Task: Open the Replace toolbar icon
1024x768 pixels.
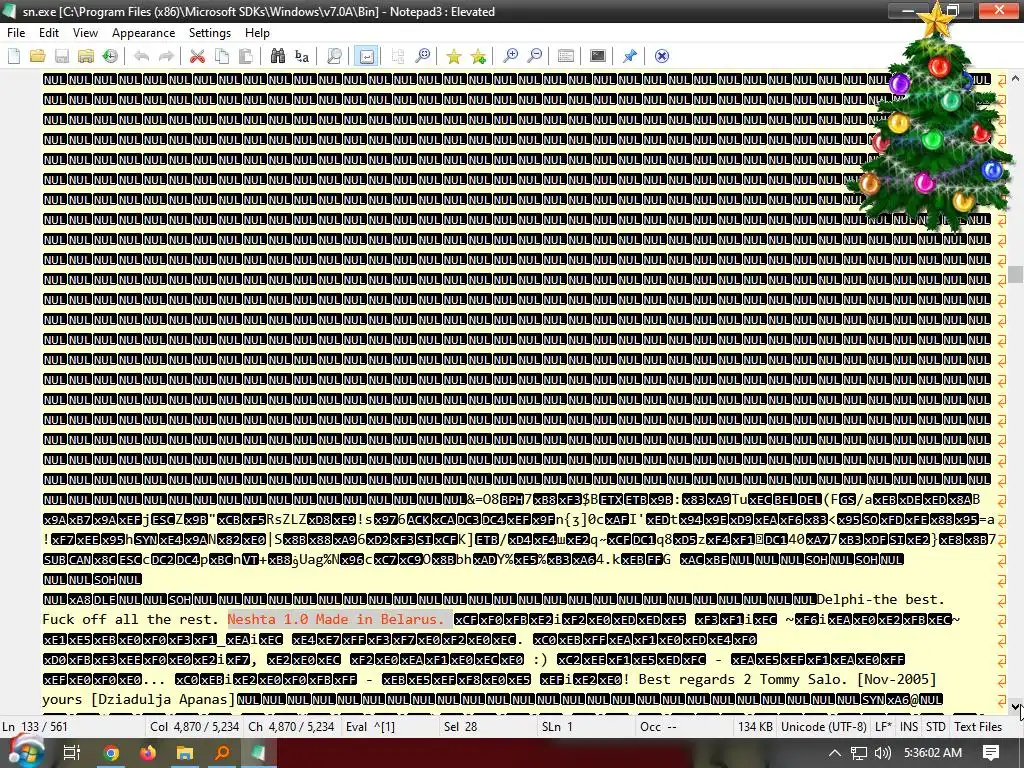Action: [302, 56]
